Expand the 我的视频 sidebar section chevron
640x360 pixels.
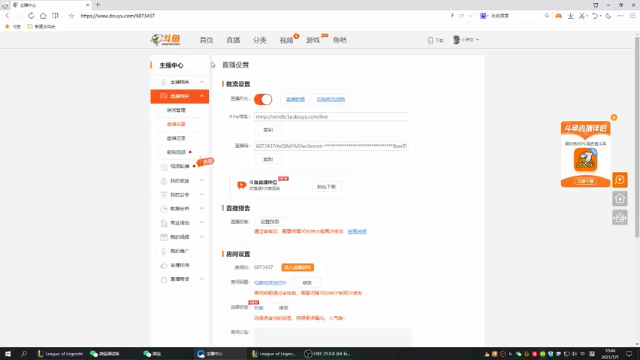pos(202,237)
